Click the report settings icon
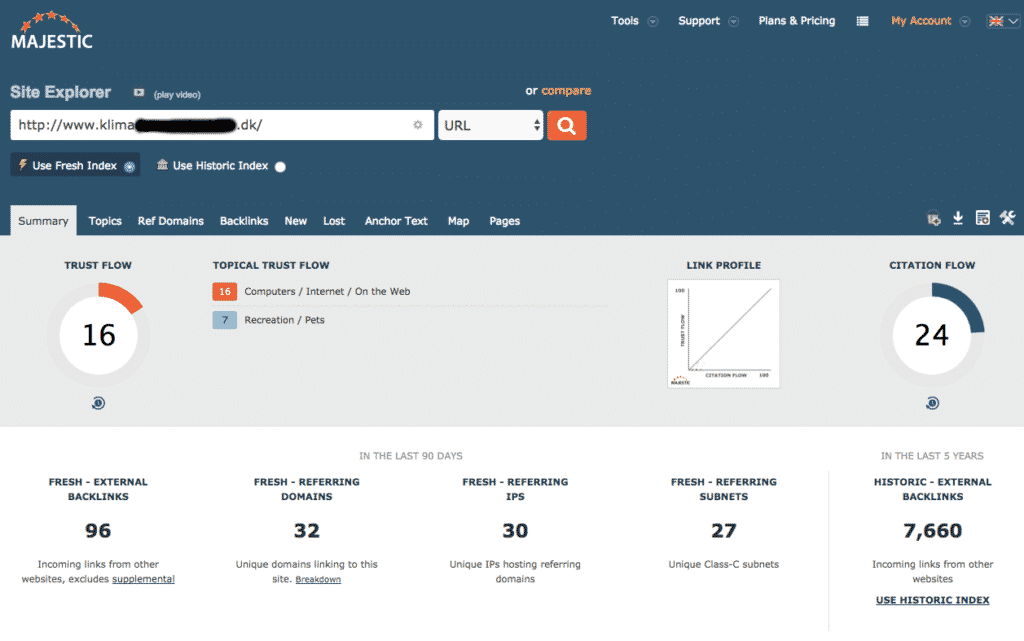Image resolution: width=1024 pixels, height=641 pixels. point(982,218)
